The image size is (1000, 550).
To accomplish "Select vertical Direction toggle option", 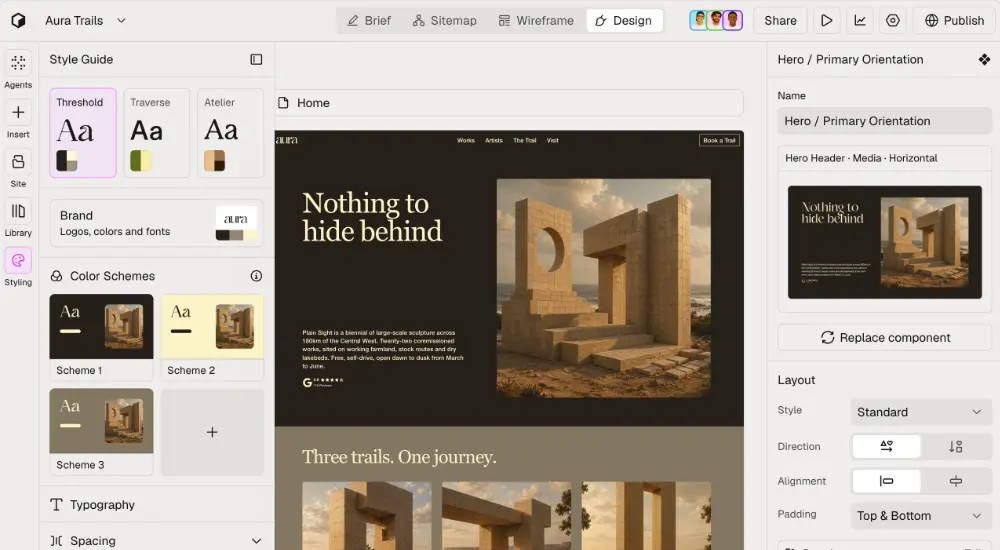I will click(x=955, y=447).
